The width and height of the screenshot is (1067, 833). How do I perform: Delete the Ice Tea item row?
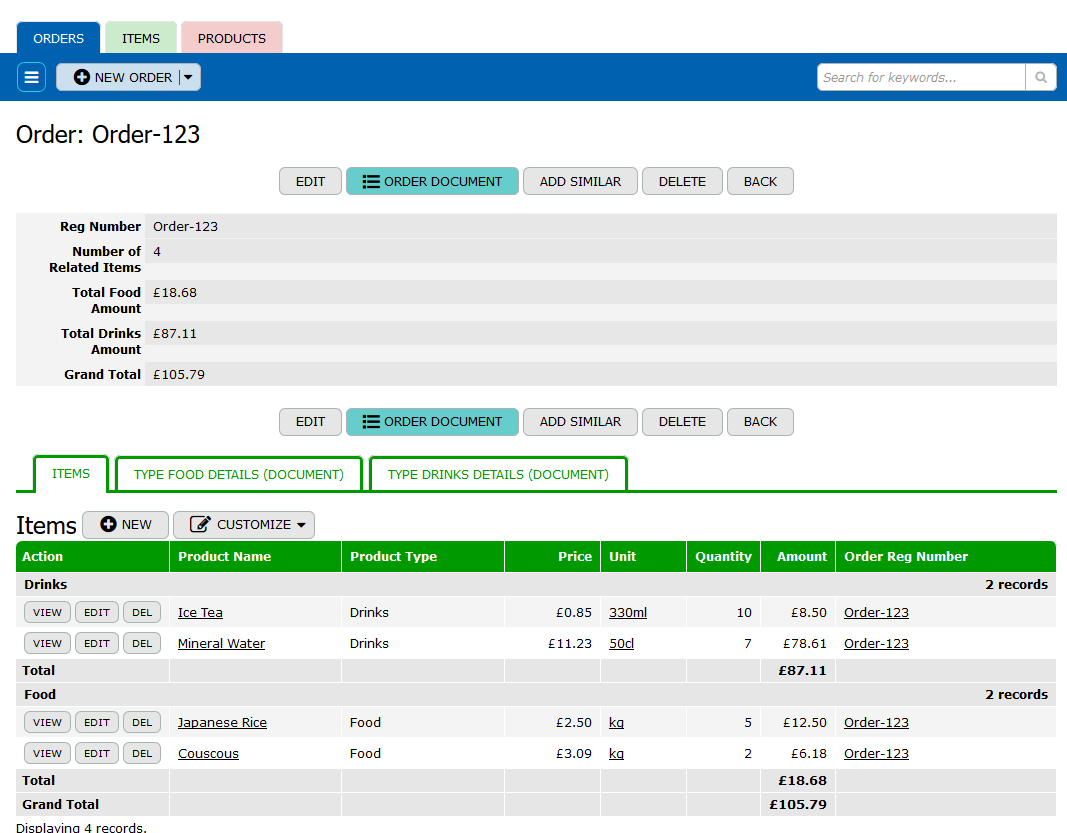[142, 612]
